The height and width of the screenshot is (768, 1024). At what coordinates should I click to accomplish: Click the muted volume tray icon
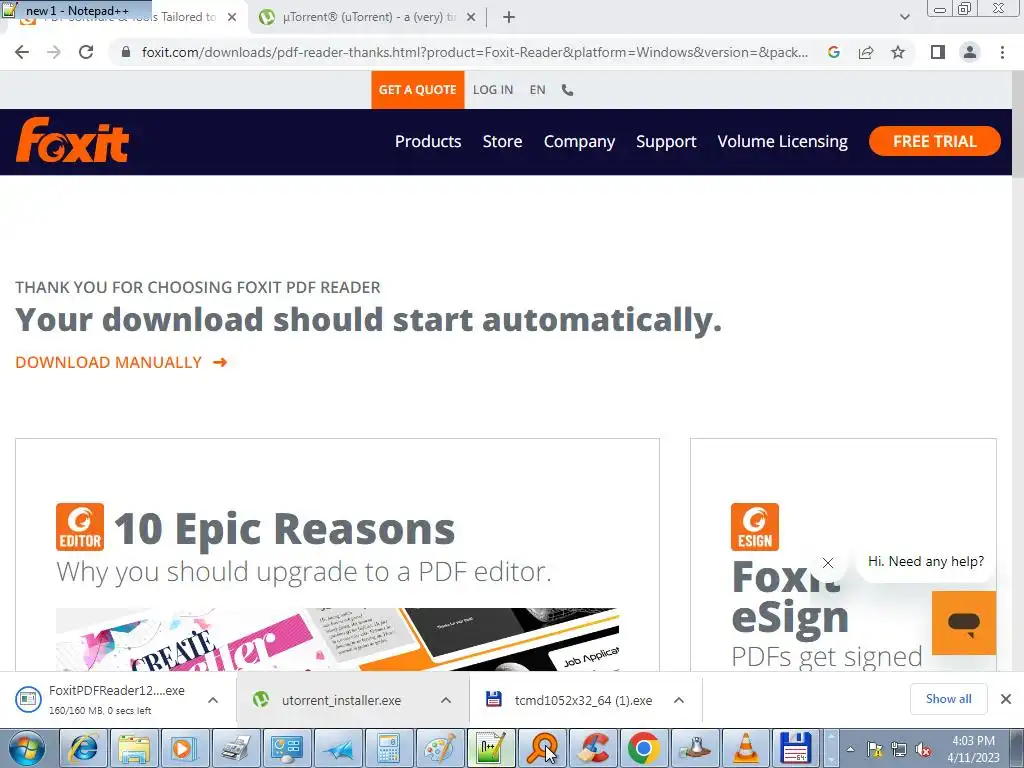pyautogui.click(x=923, y=749)
